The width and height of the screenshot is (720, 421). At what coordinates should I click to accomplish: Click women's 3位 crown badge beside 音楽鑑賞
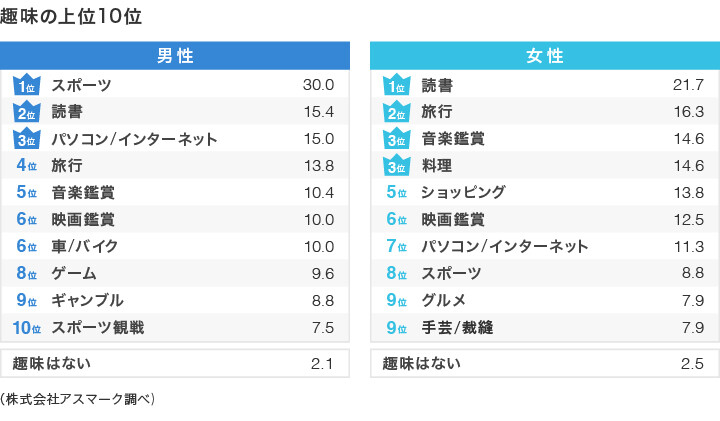pyautogui.click(x=396, y=139)
